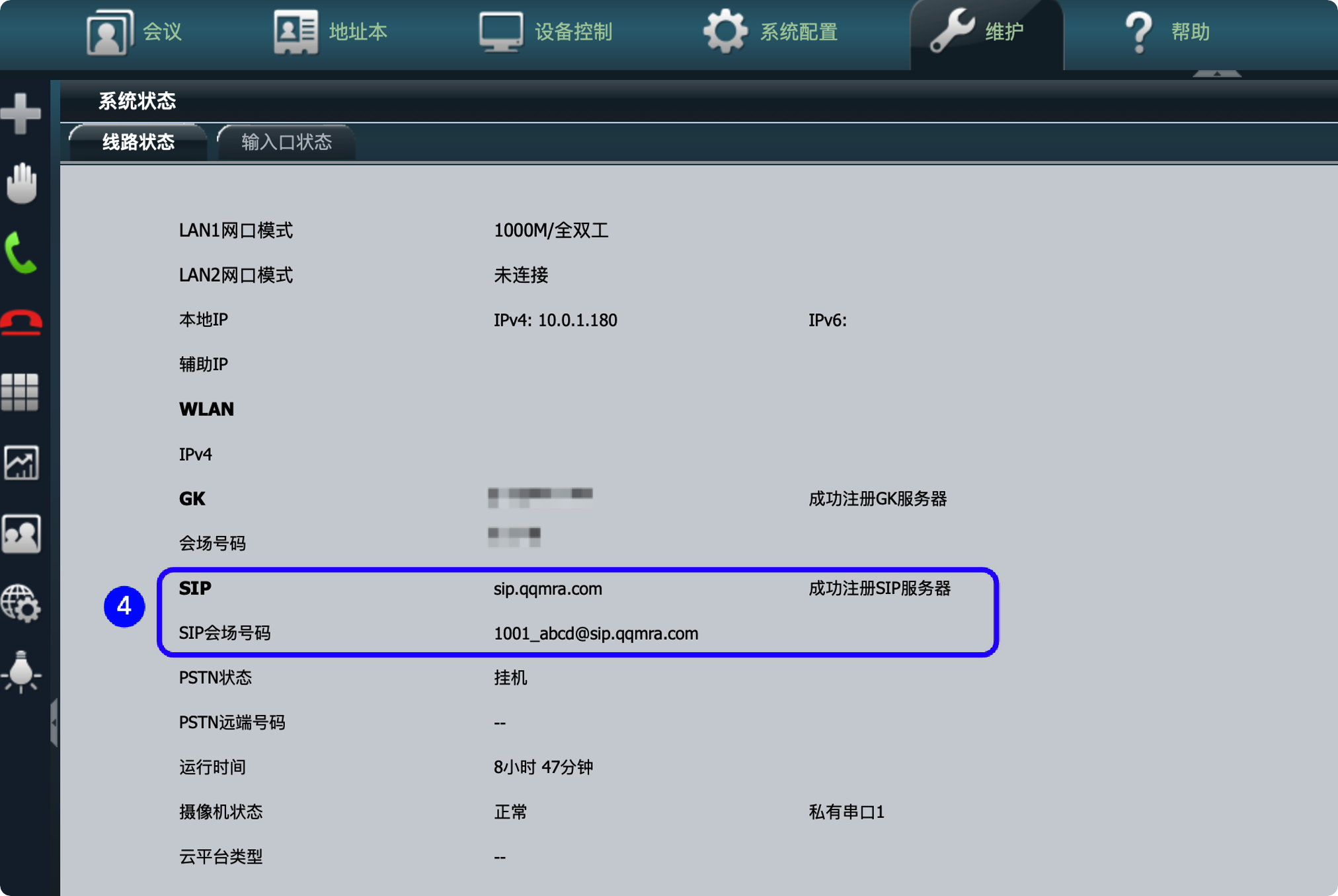Image resolution: width=1338 pixels, height=896 pixels.
Task: Open the statistics chart icon
Action: click(x=21, y=463)
